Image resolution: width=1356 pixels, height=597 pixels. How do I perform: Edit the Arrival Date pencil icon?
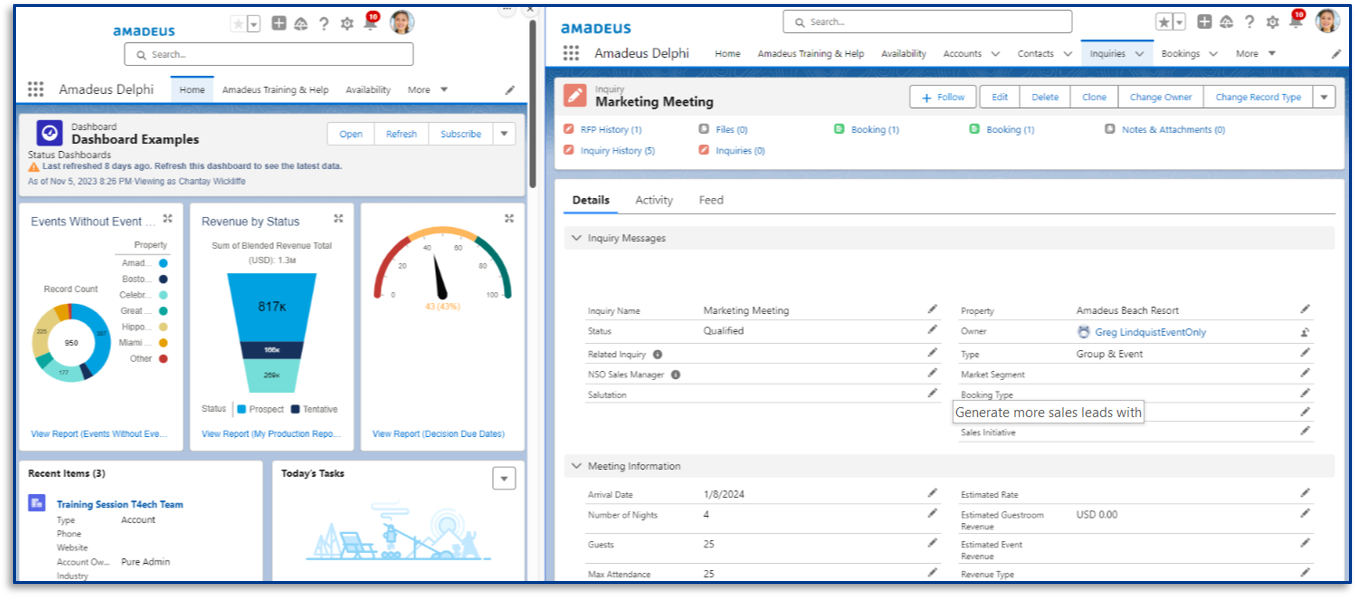click(x=932, y=493)
